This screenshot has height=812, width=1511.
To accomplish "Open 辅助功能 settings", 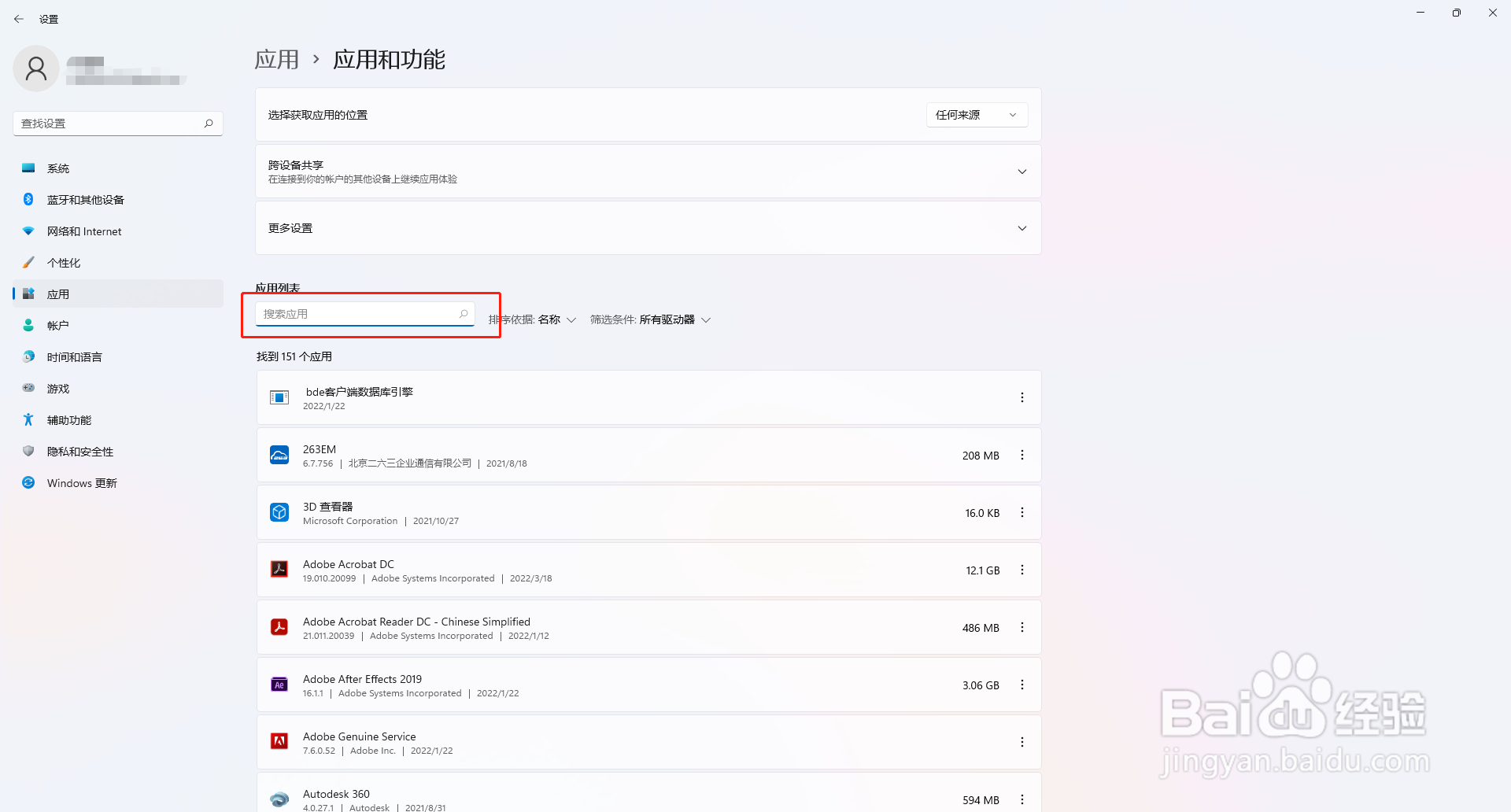I will tap(118, 420).
